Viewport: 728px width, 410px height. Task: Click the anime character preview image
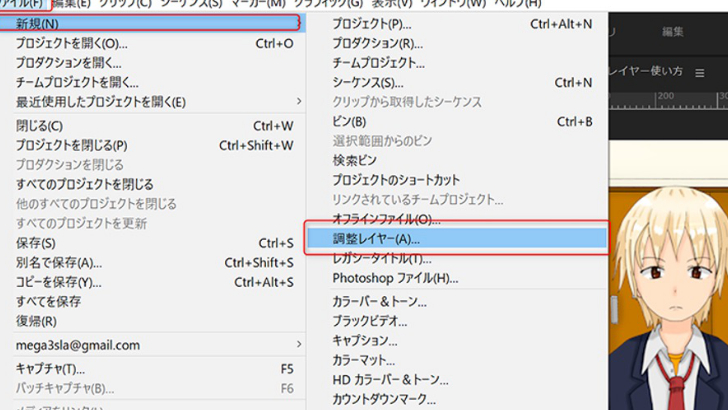[669, 290]
